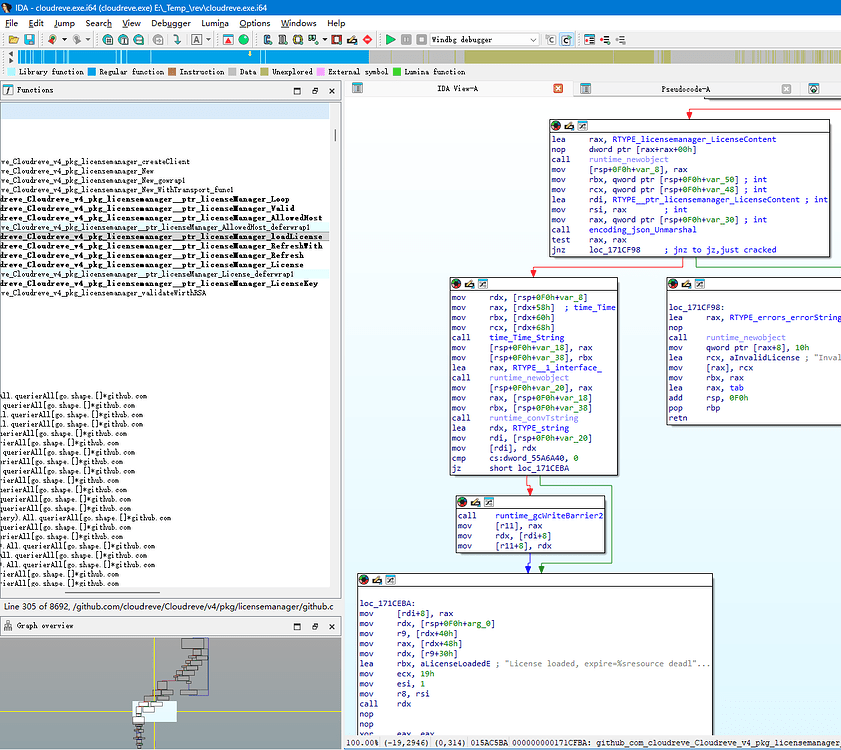The height and width of the screenshot is (750, 841).
Task: Click the pencil edit toolbar icon
Action: point(352,40)
